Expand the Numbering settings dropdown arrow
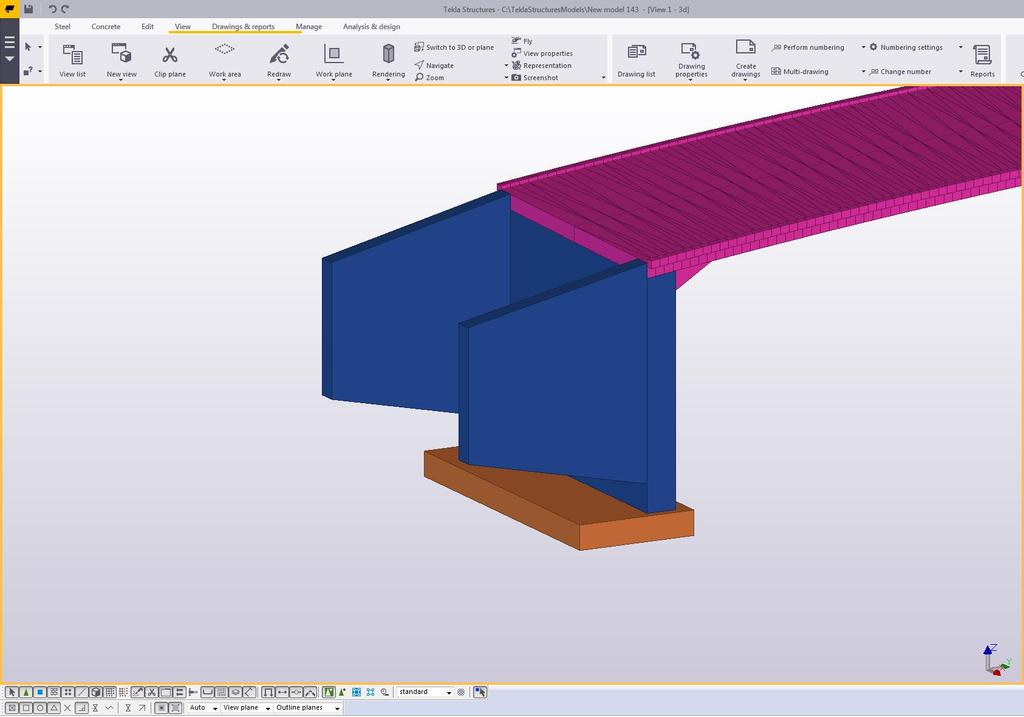This screenshot has height=717, width=1024. (961, 47)
